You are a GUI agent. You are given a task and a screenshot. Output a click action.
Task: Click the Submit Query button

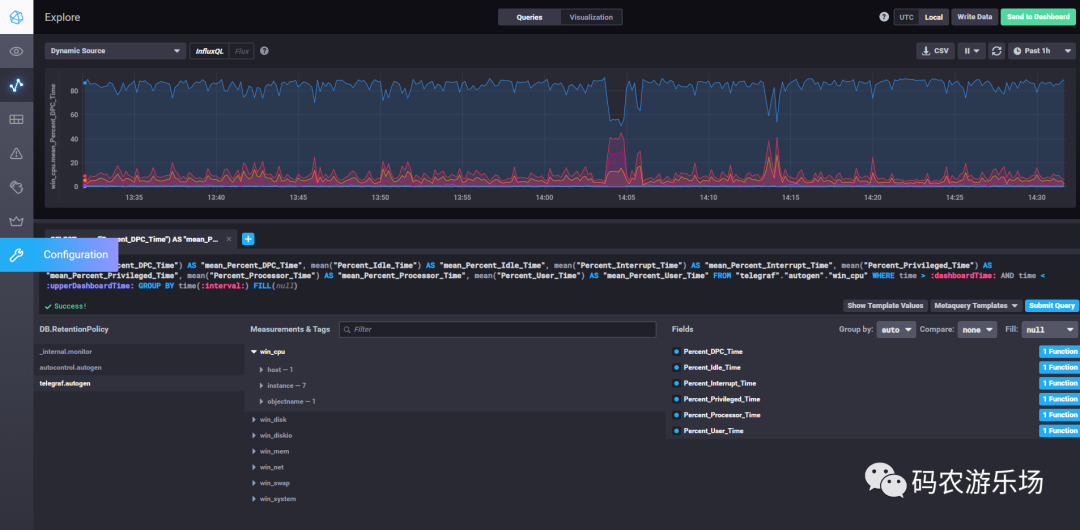1051,306
